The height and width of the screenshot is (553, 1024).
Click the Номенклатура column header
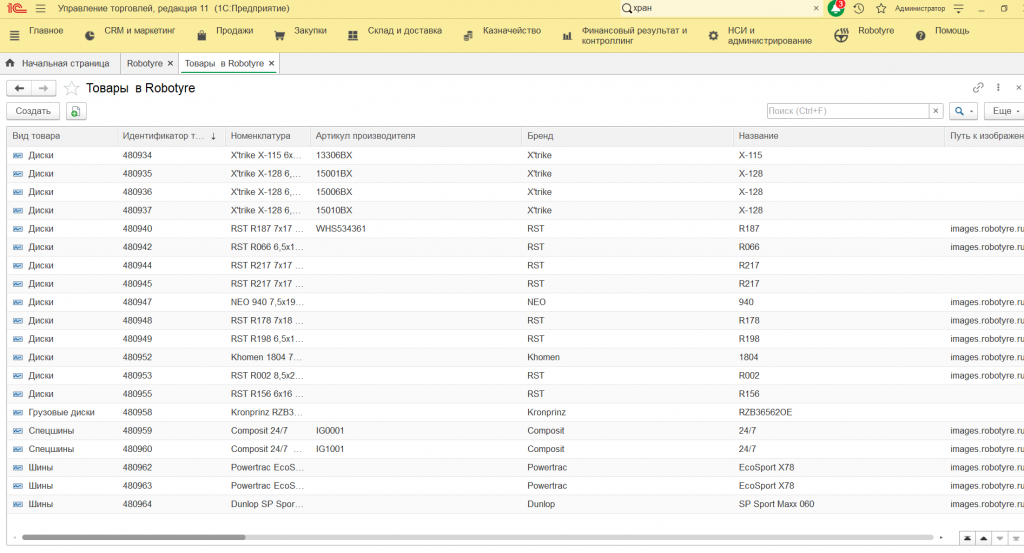point(268,136)
